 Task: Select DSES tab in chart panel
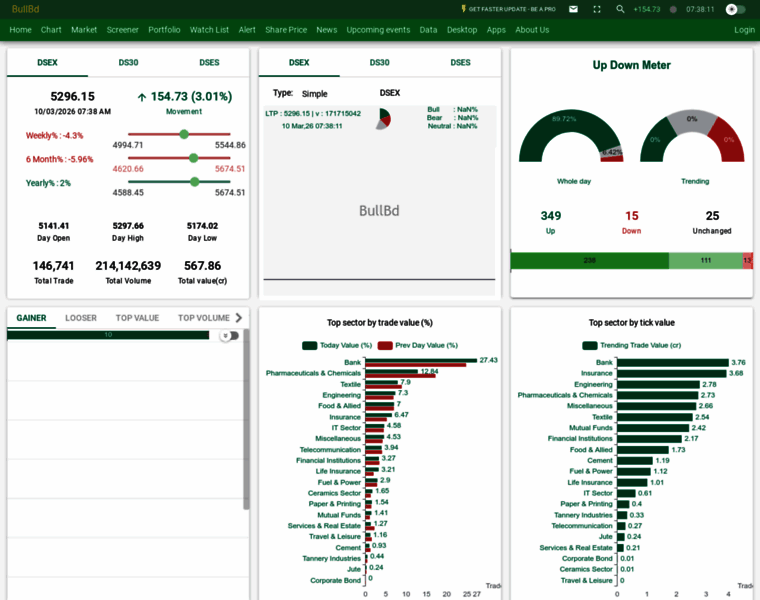click(x=460, y=63)
